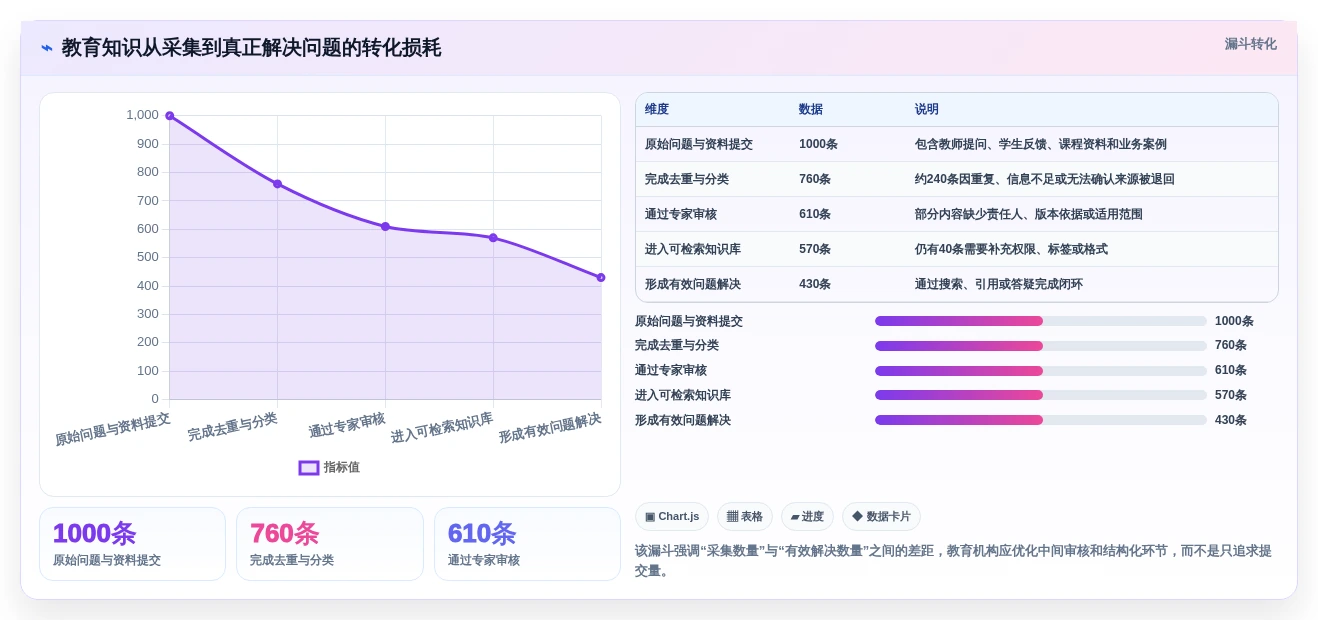Open the 610条 data card
Screen dimensions: 1318x620
point(527,544)
